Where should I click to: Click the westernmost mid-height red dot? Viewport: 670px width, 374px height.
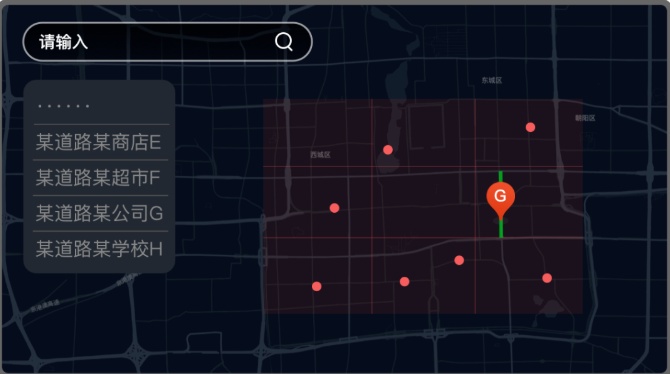point(335,208)
